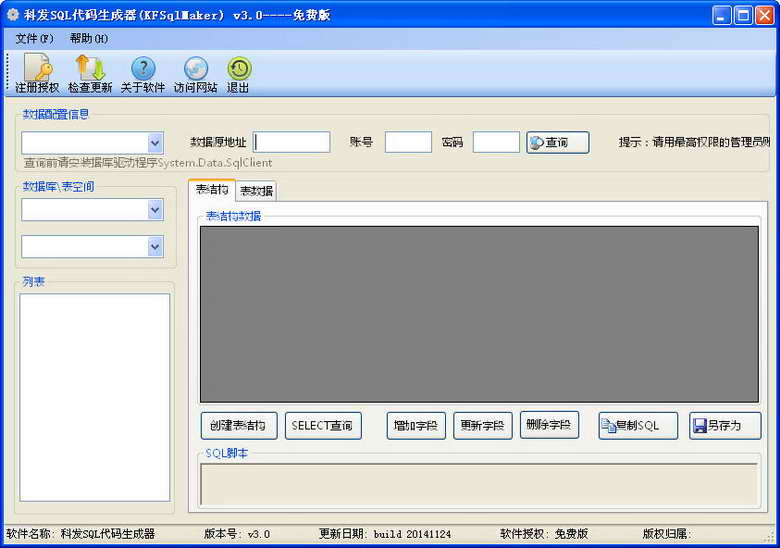Click the 查询 query button
The height and width of the screenshot is (548, 780).
click(558, 143)
